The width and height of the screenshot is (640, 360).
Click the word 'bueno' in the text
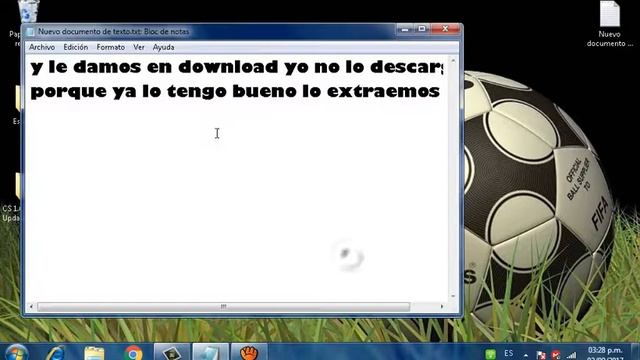(x=264, y=91)
